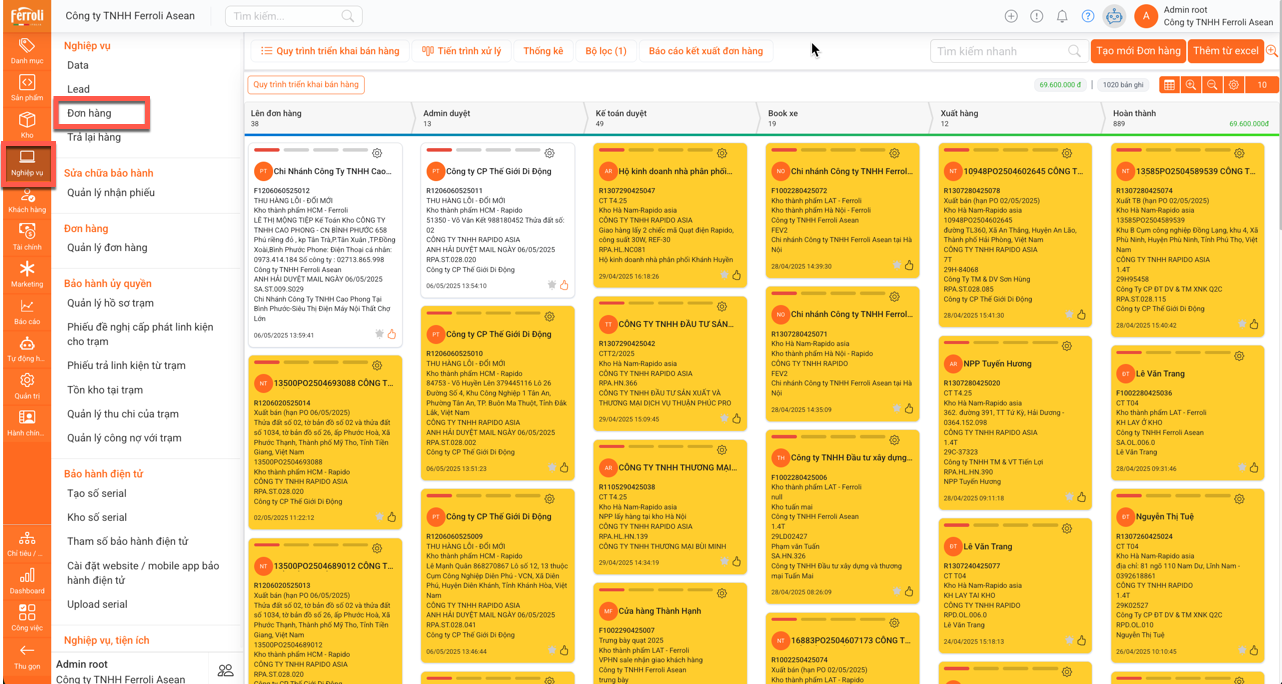This screenshot has width=1282, height=684.
Task: Open the Chỉ tiêu sidebar module
Action: 27,543
